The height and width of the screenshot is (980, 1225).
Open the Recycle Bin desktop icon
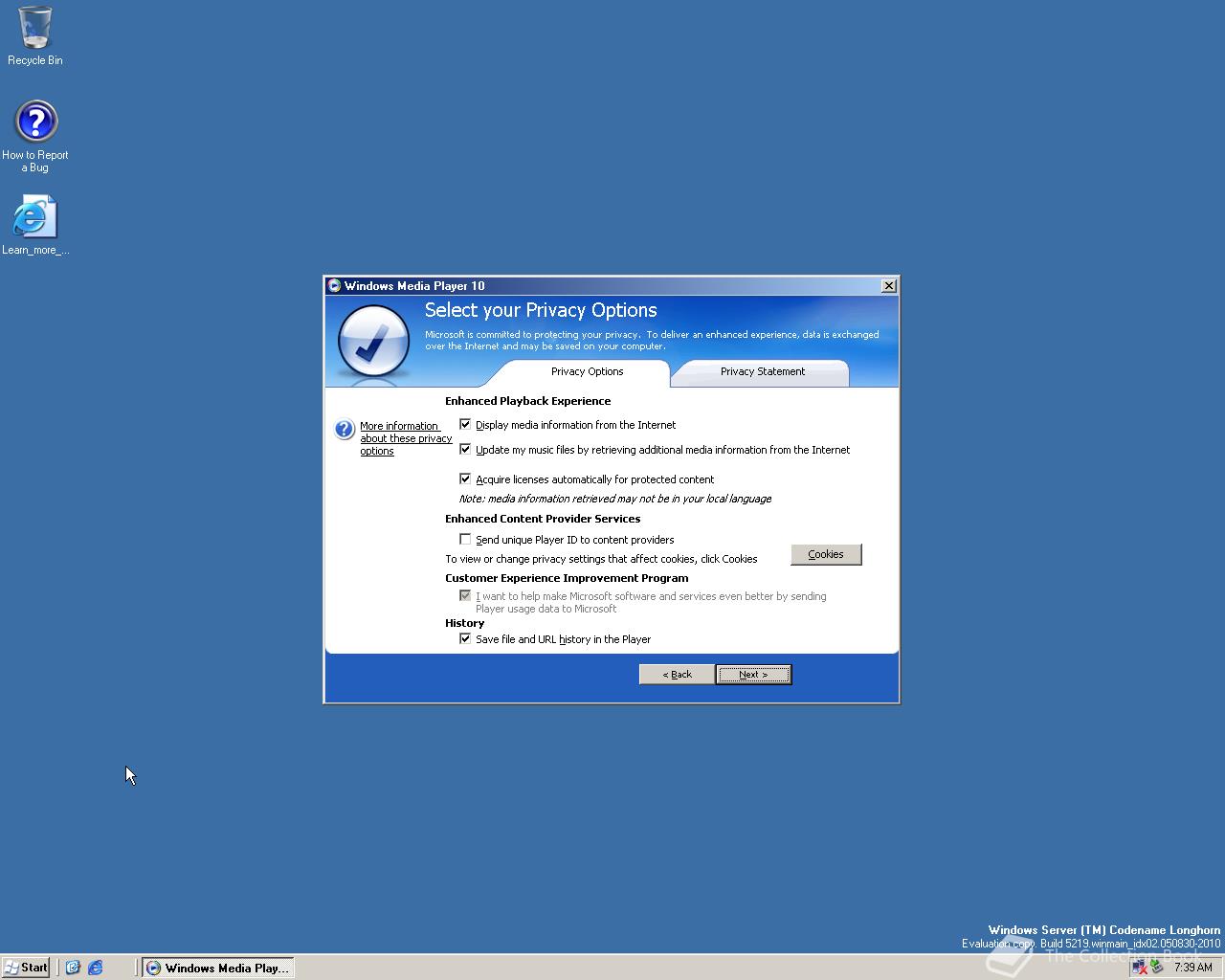pyautogui.click(x=34, y=35)
